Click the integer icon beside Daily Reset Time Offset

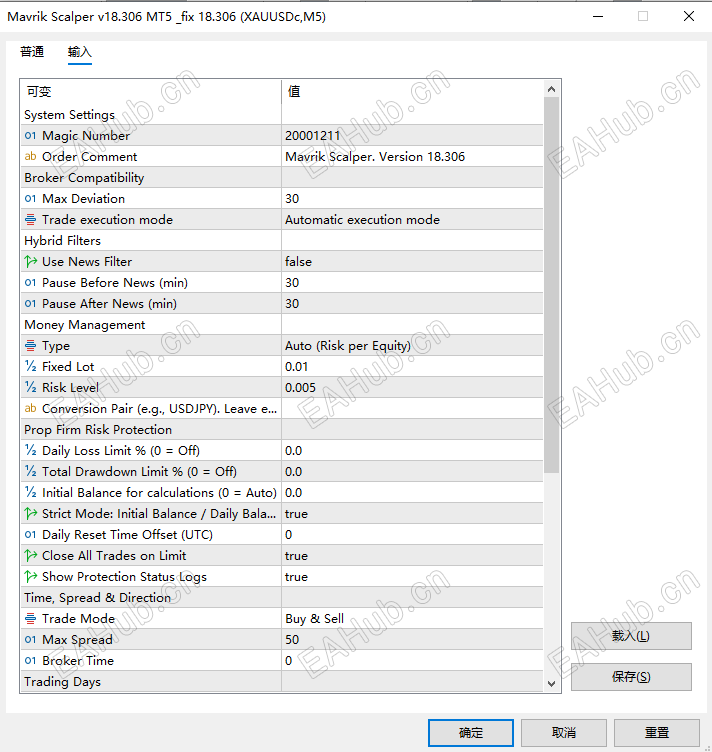click(30, 535)
